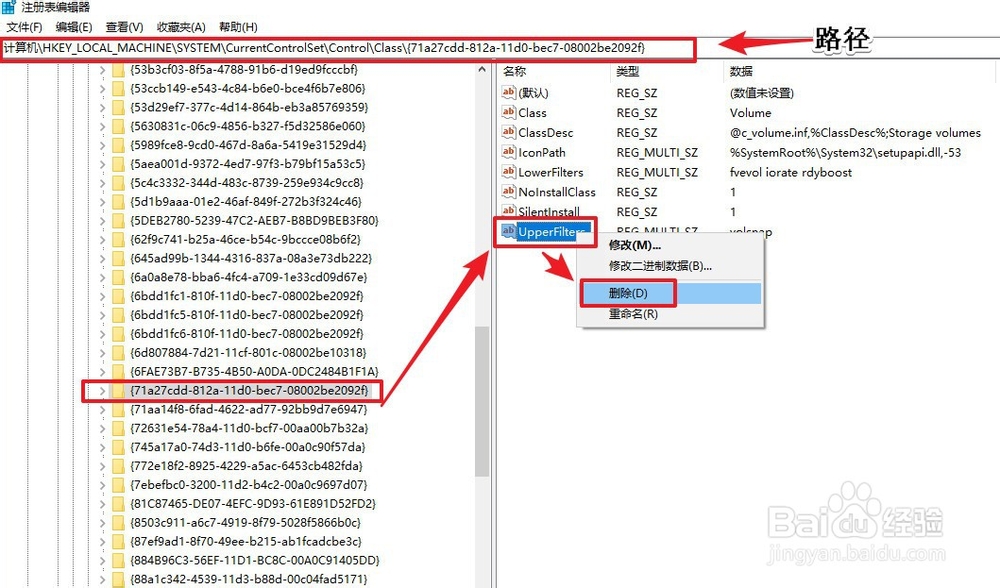Expand the {71aa14f8-6fad-4622-ad77-92bb9d7e6947} key

[x=103, y=409]
